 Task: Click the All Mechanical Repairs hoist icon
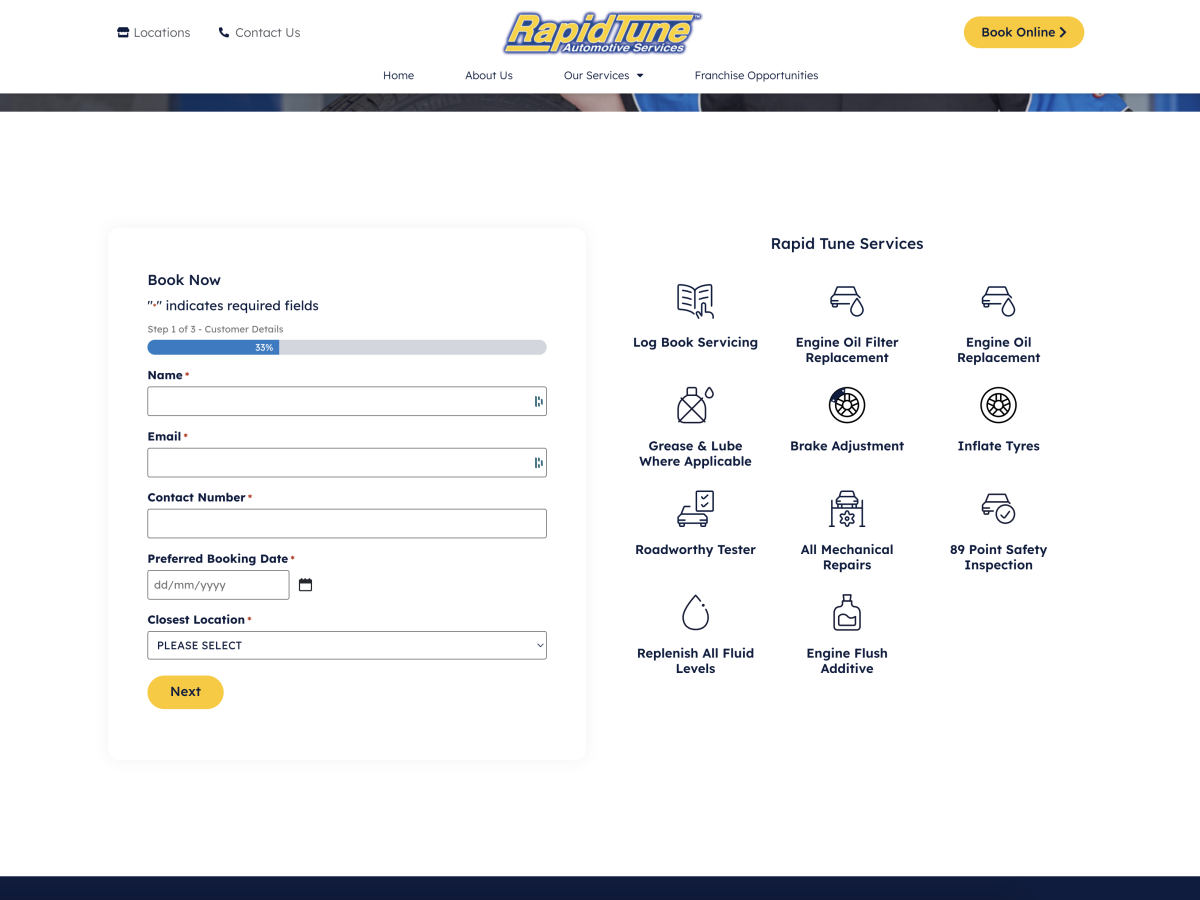(847, 509)
